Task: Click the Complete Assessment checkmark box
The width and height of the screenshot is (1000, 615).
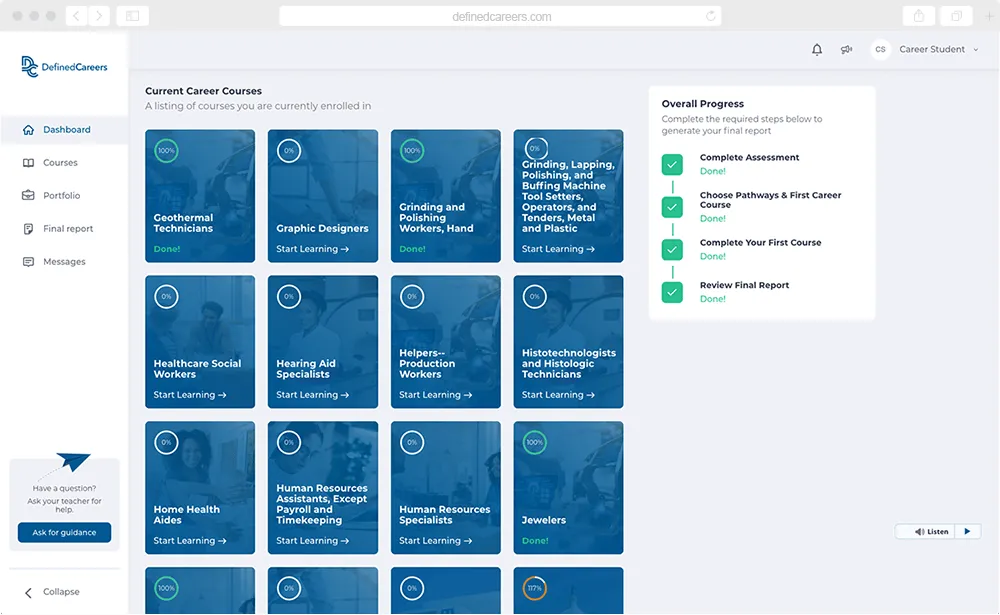Action: click(x=672, y=164)
